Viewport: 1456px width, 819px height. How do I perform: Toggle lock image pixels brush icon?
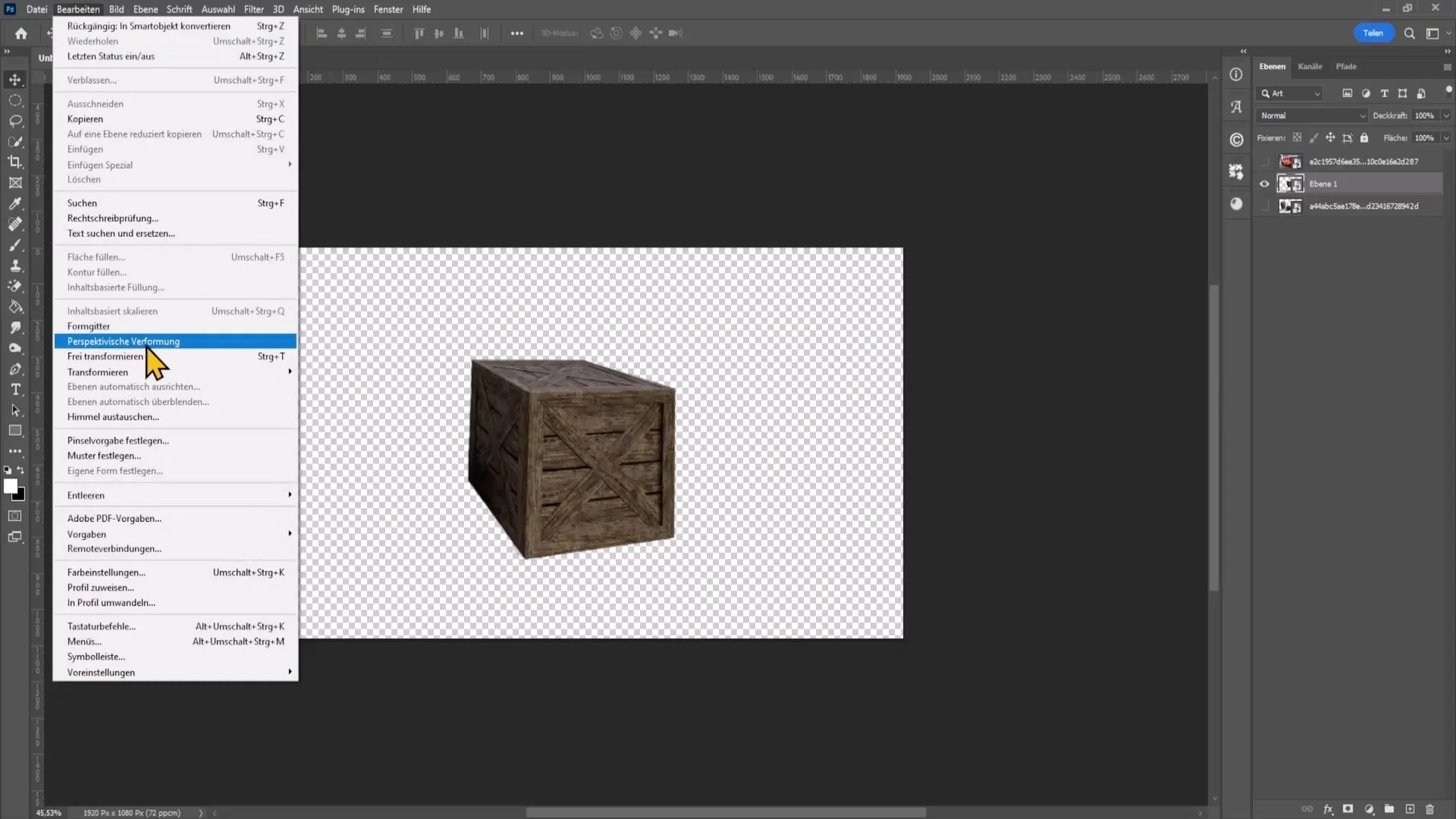[1313, 138]
